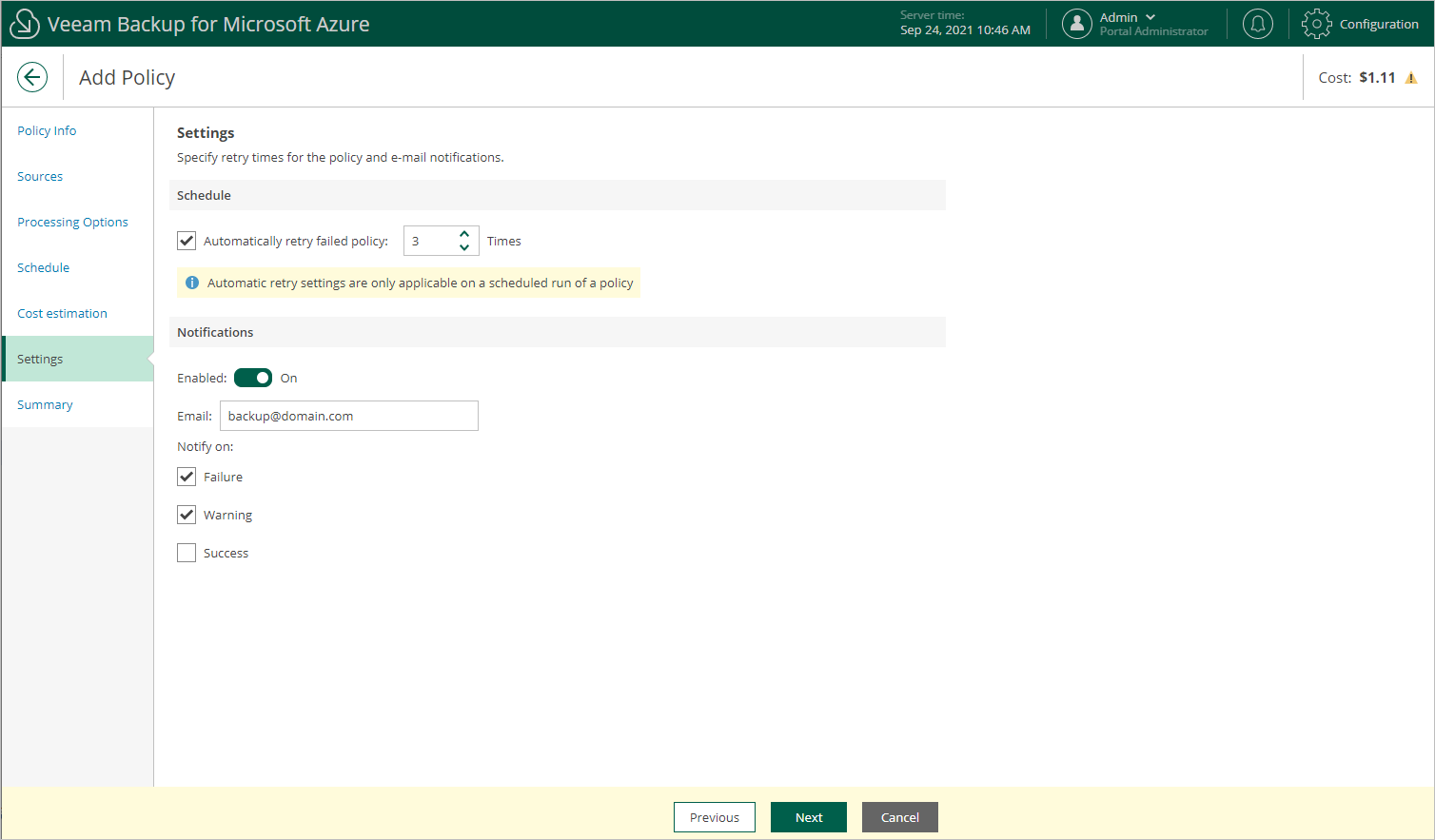Click the automatic retry settings notice text
Image resolution: width=1435 pixels, height=840 pixels.
click(x=420, y=283)
